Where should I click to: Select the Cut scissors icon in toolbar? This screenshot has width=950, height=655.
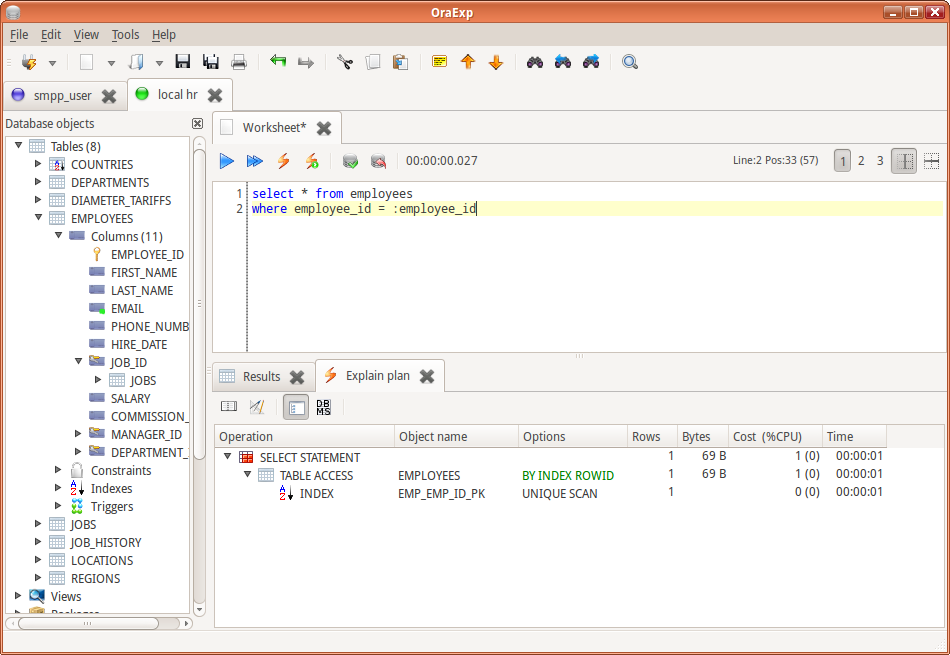(x=343, y=61)
